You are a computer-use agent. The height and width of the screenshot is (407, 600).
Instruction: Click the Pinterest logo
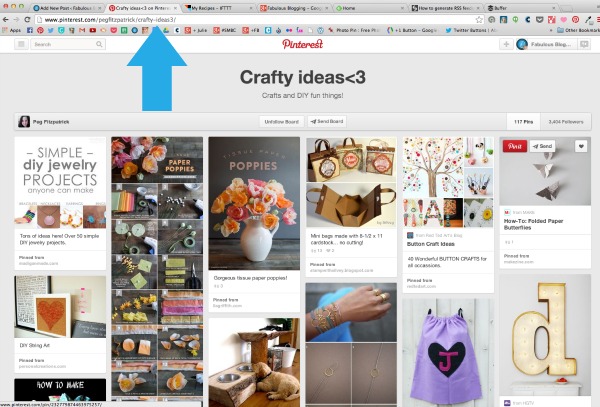pos(303,44)
